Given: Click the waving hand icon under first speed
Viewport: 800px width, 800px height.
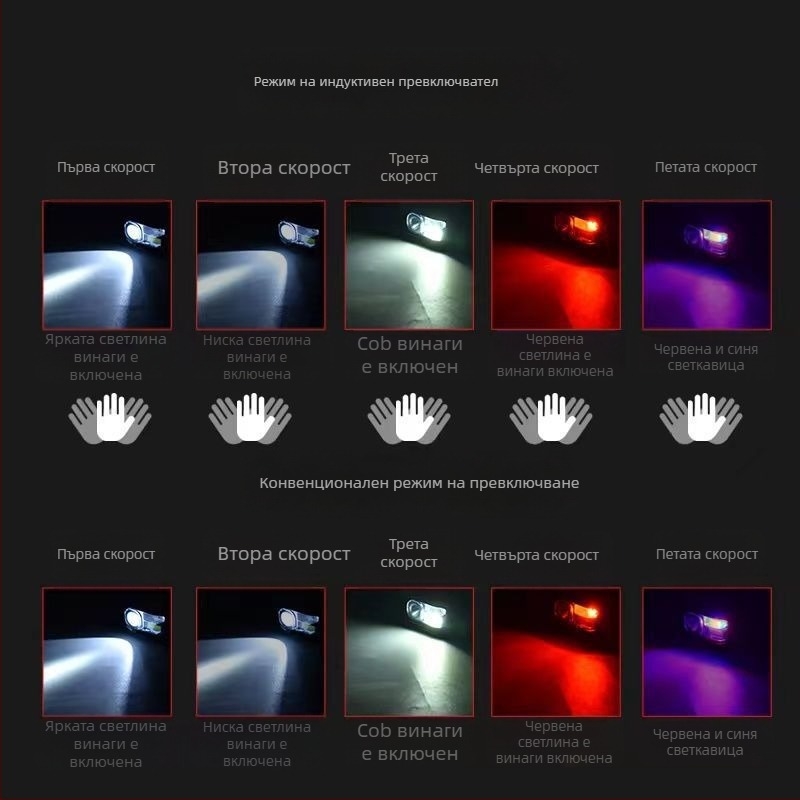Looking at the screenshot, I should click(x=109, y=418).
